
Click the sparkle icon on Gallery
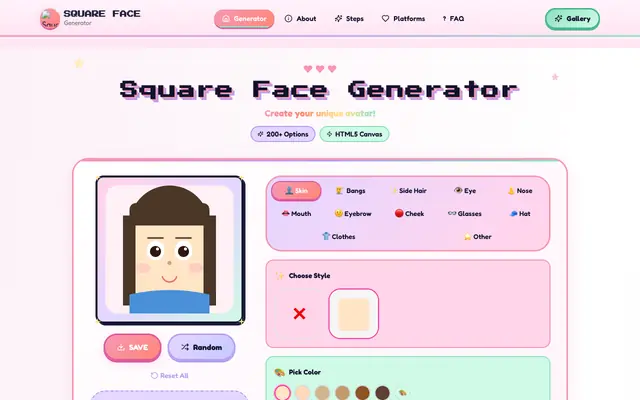[558, 19]
